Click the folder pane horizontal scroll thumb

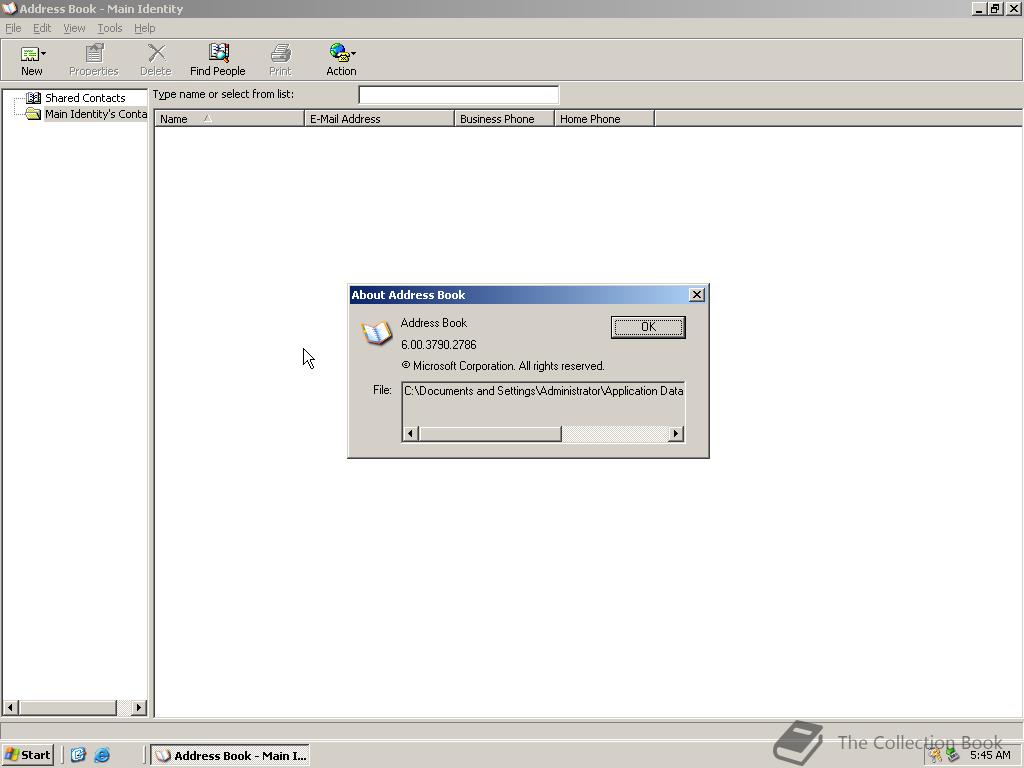[68, 707]
